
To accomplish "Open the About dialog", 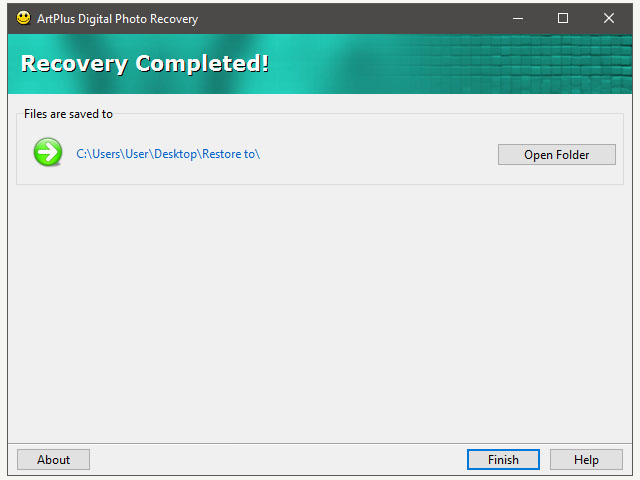I will (53, 460).
